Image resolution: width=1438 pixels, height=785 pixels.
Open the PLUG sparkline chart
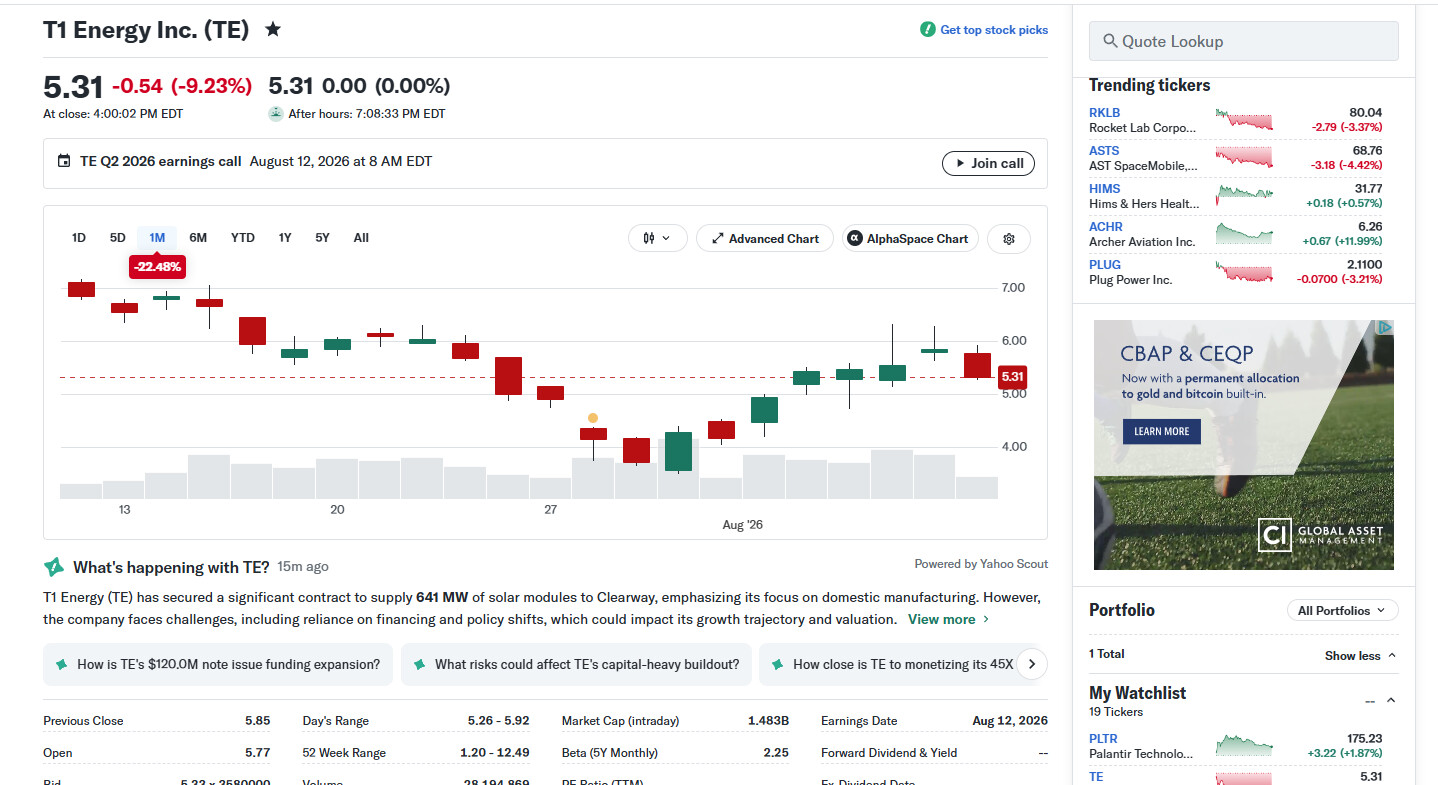pos(1244,272)
